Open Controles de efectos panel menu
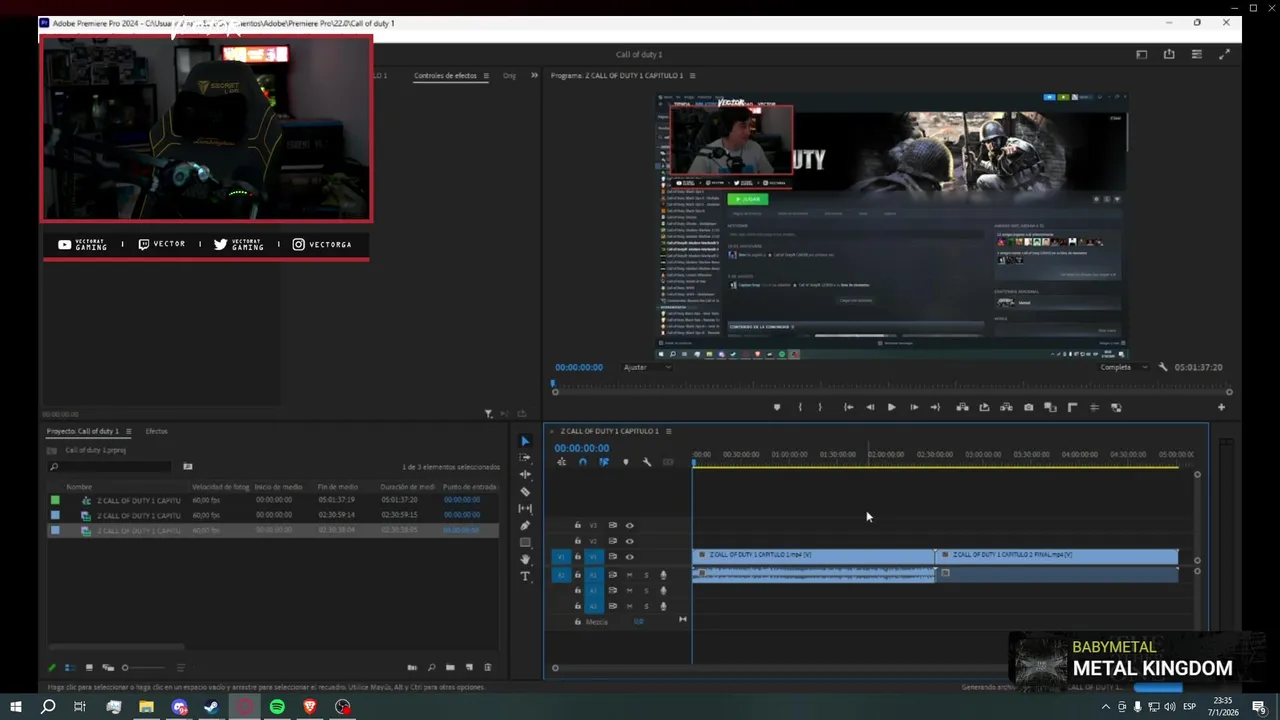Viewport: 1280px width, 720px height. (486, 75)
